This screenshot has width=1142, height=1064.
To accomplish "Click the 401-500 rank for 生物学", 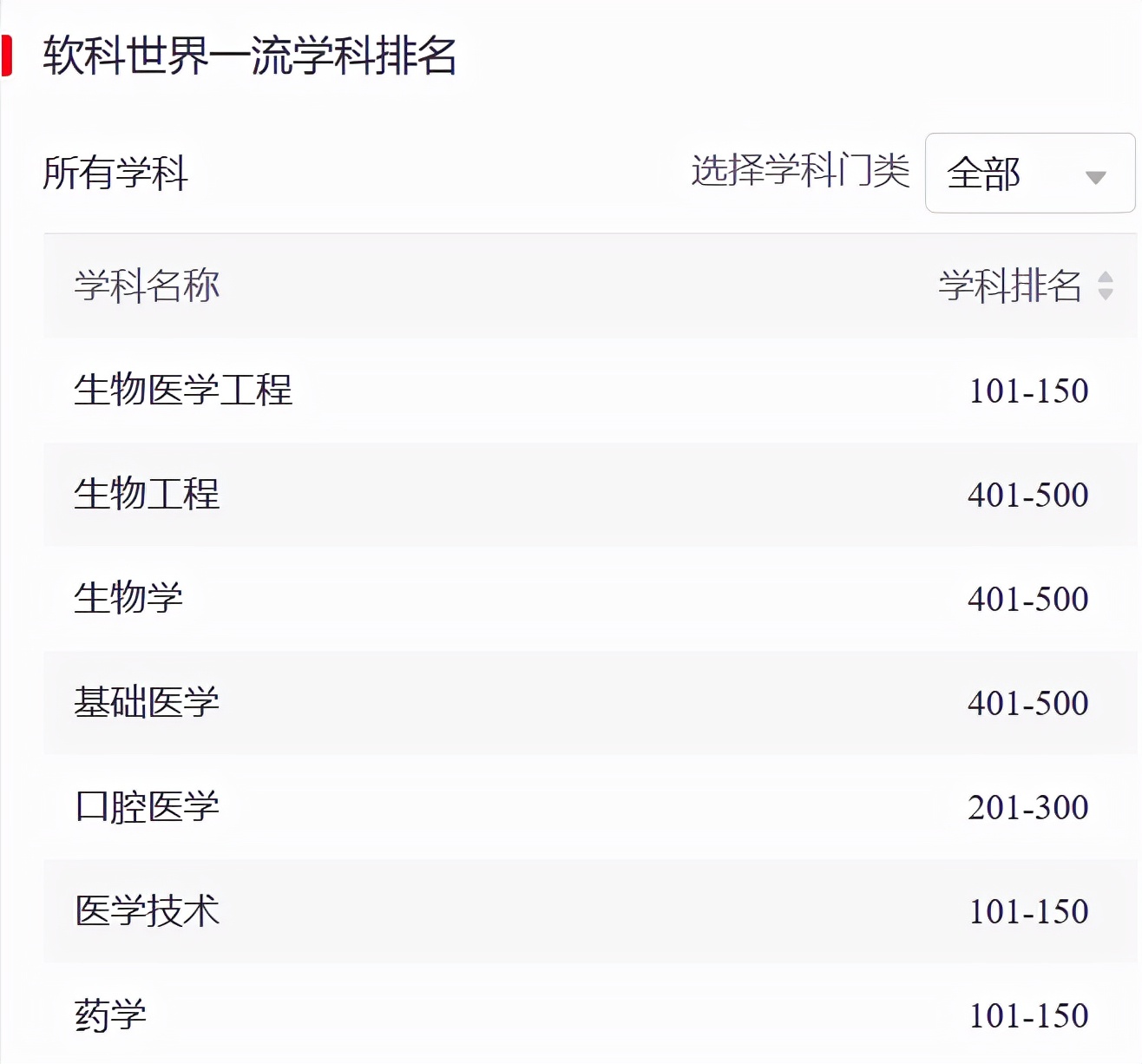I will (x=1028, y=599).
